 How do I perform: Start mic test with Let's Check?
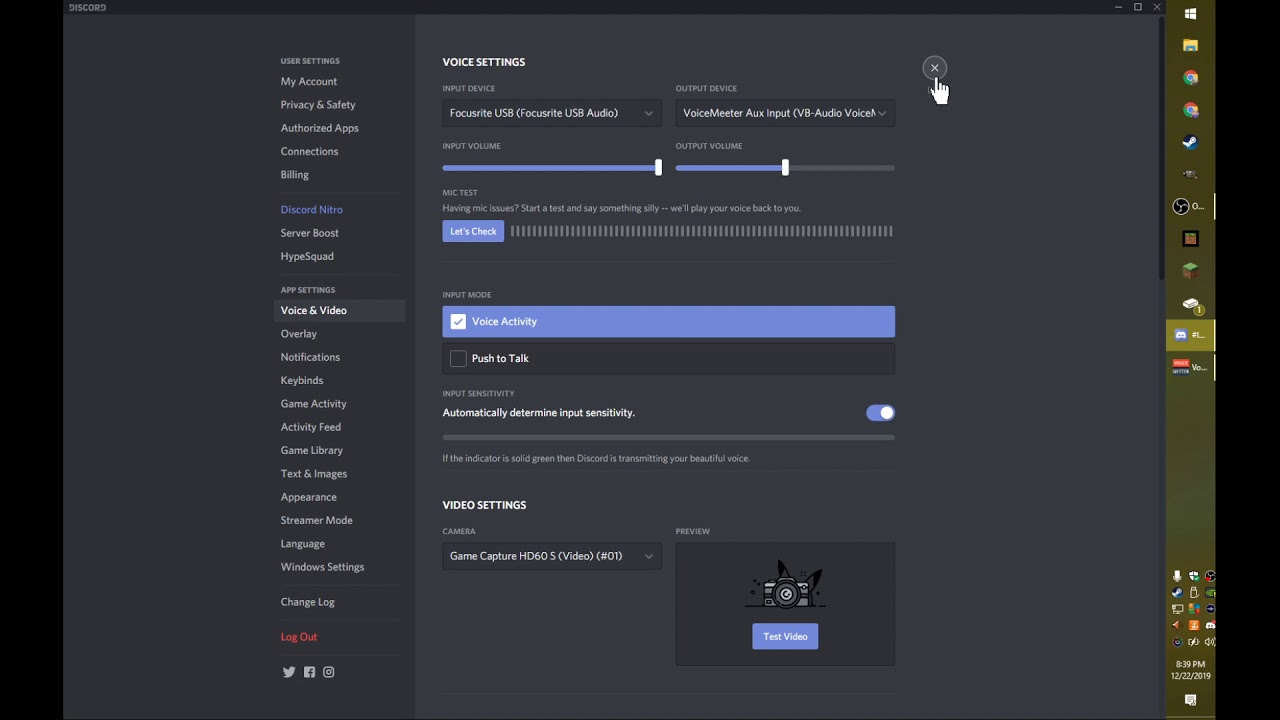(473, 231)
